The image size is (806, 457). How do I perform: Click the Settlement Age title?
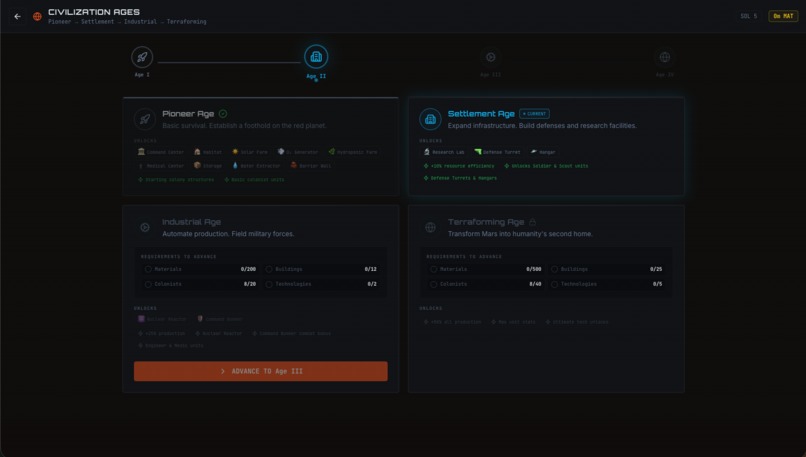tap(481, 114)
